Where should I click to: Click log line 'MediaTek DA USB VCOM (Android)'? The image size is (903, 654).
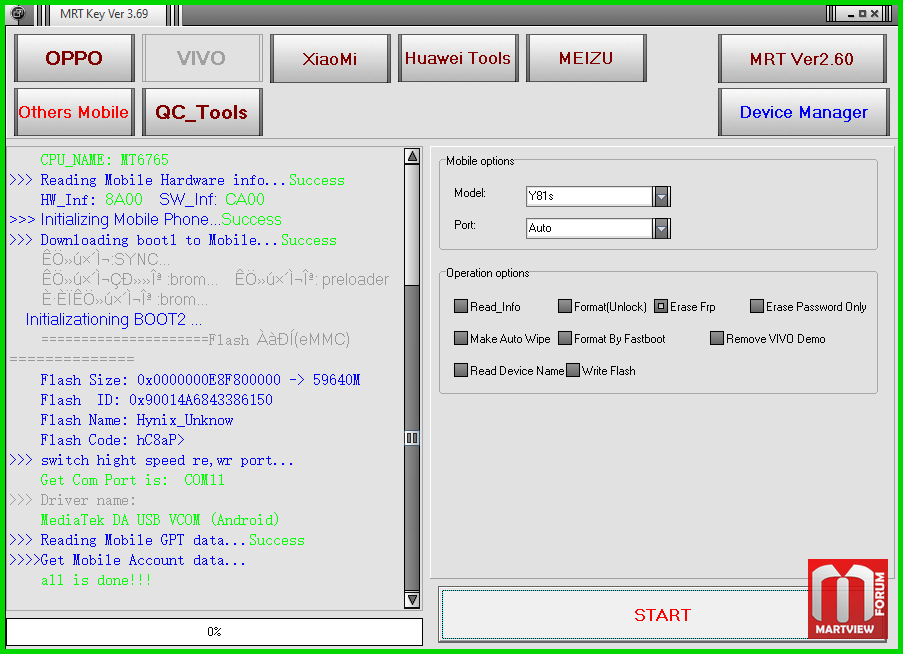coord(160,520)
